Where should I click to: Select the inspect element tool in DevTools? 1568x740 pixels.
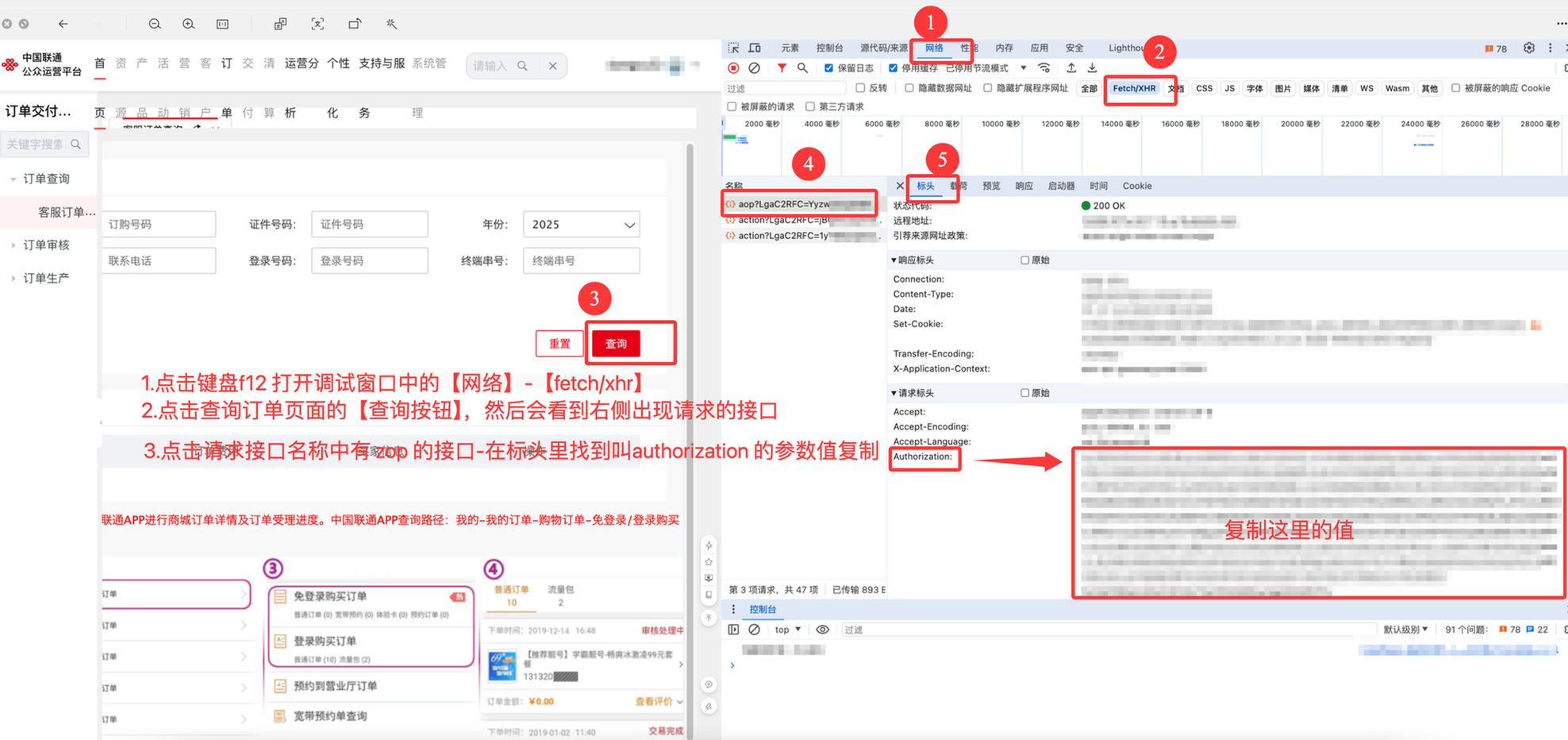coord(733,48)
